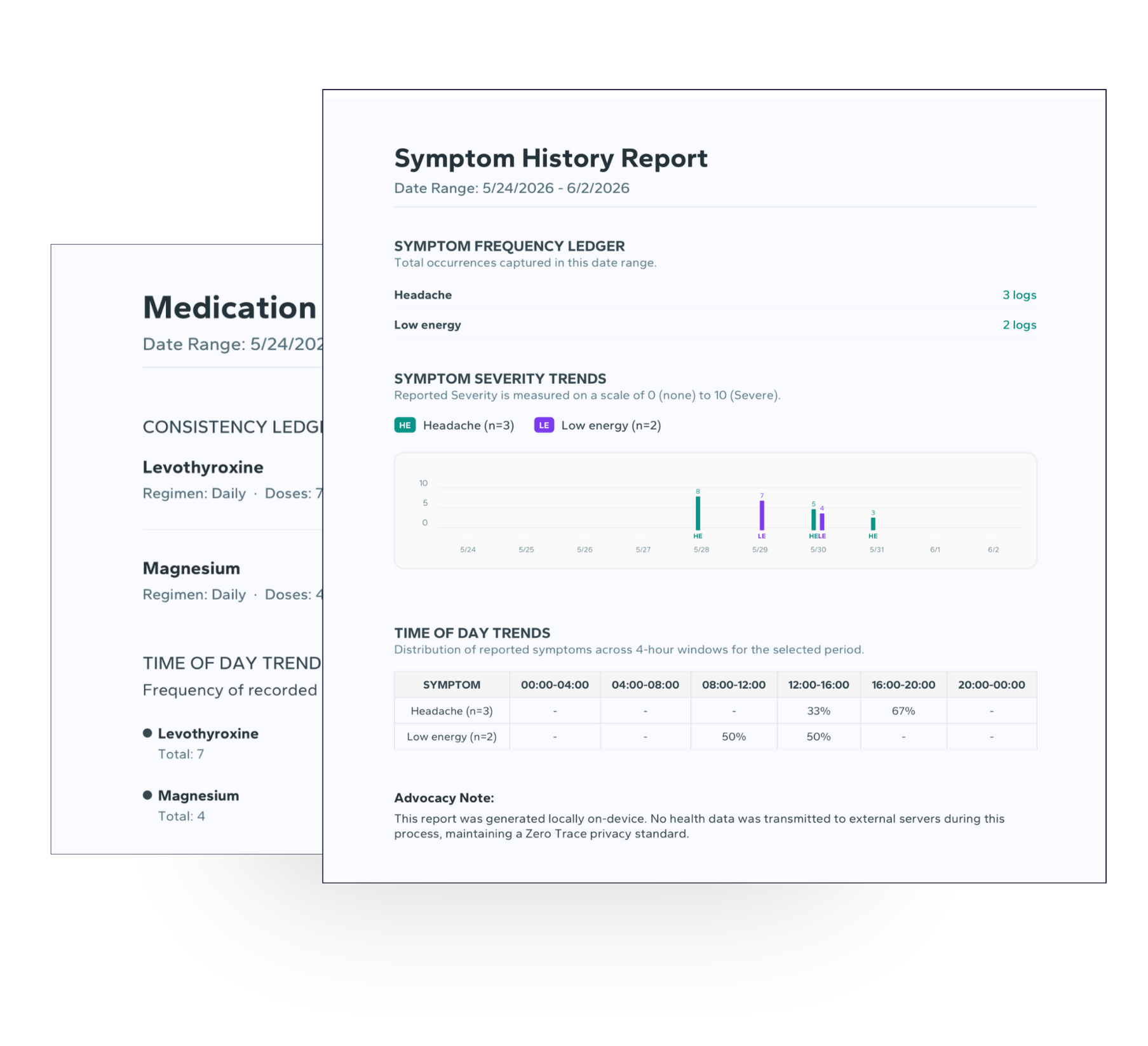Image resolution: width=1148 pixels, height=1046 pixels.
Task: Click the purple LE legend badge
Action: coord(544,425)
